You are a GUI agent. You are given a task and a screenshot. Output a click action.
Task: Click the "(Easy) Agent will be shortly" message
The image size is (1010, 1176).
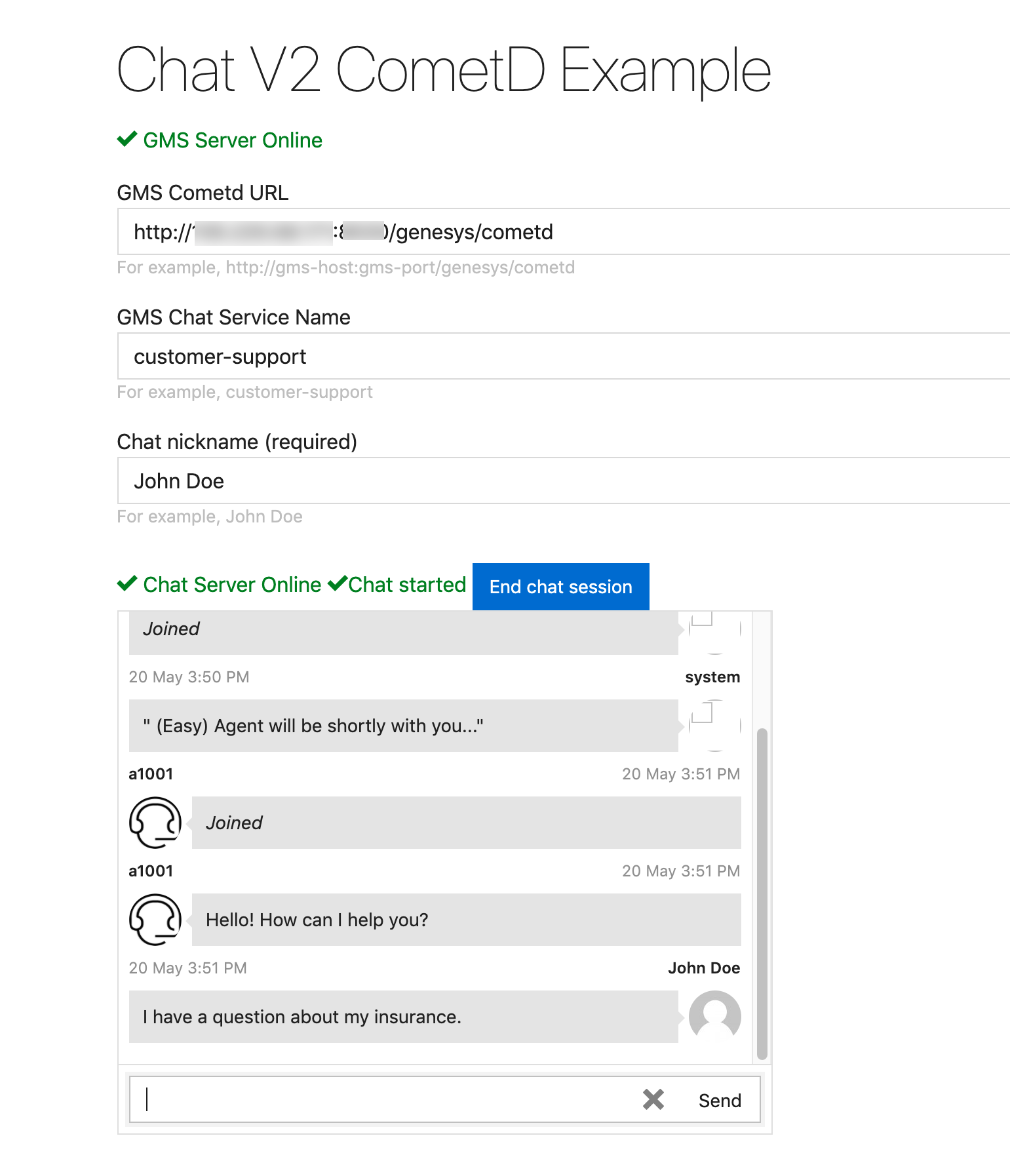(404, 726)
